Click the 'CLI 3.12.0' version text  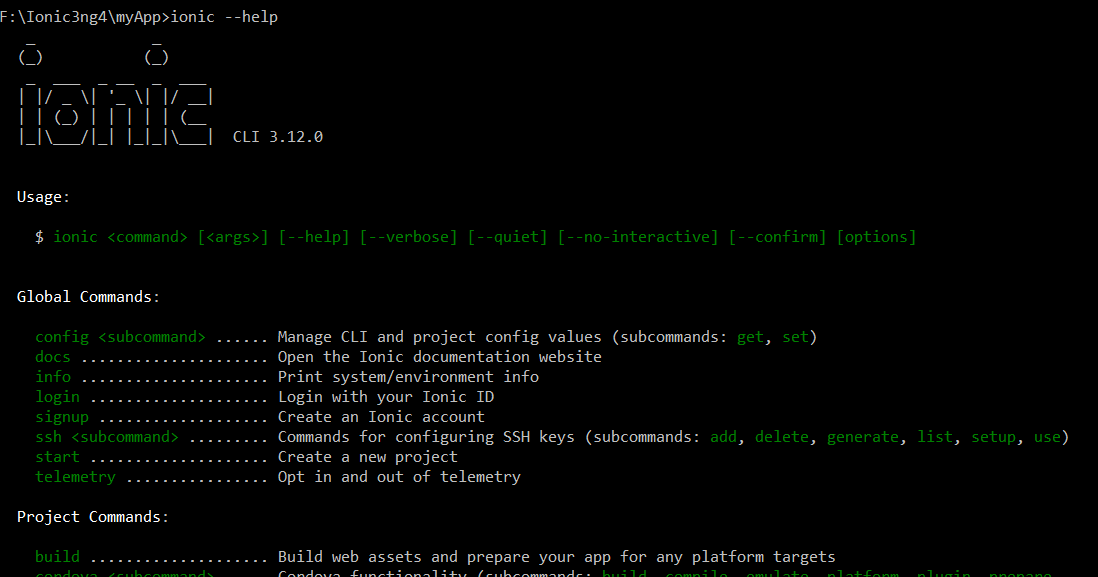point(278,137)
